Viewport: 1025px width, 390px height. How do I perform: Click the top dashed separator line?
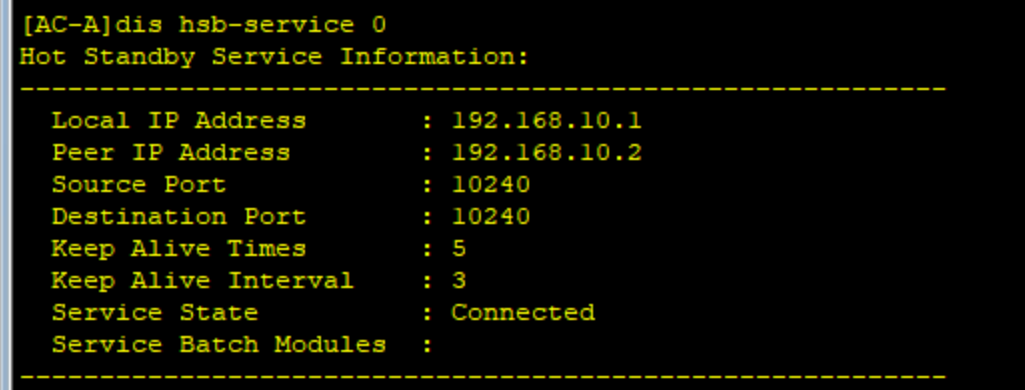(482, 88)
